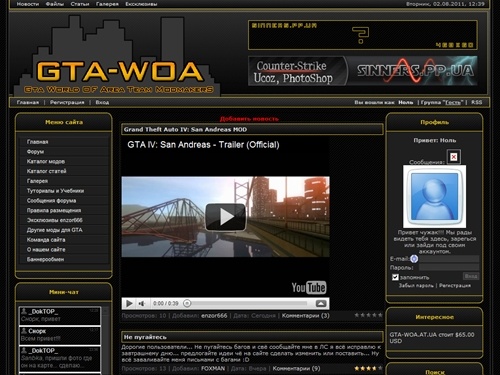
Task: Select Форум in site menu
Action: tap(35, 152)
